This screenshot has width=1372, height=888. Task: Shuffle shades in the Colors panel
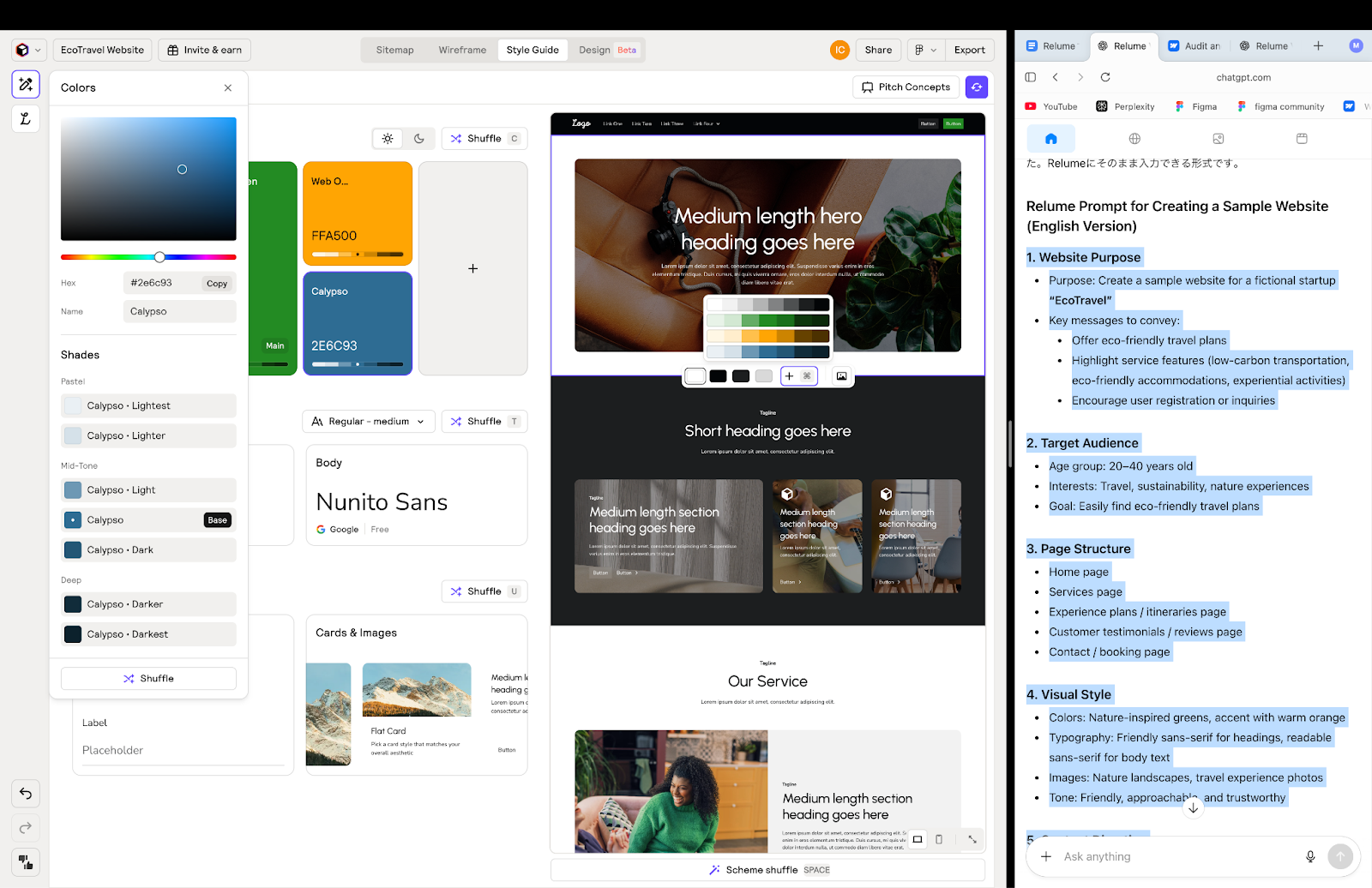[x=148, y=678]
